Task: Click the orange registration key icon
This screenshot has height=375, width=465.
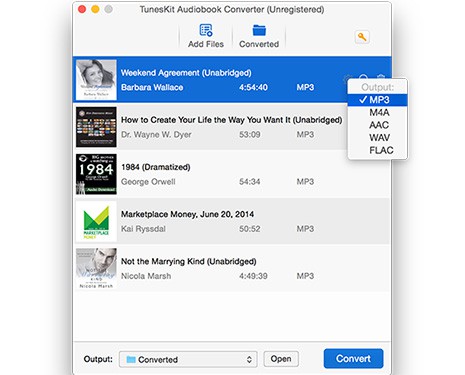Action: pos(362,37)
